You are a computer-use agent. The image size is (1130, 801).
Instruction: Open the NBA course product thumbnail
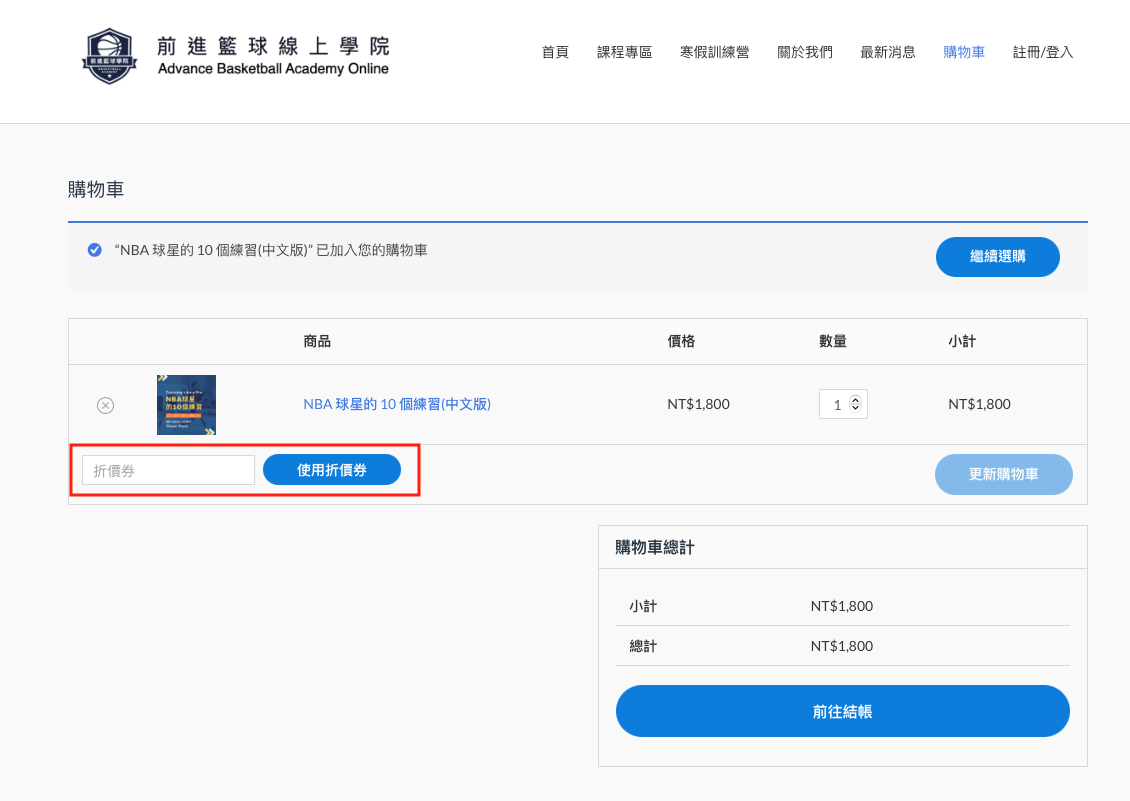click(x=186, y=405)
